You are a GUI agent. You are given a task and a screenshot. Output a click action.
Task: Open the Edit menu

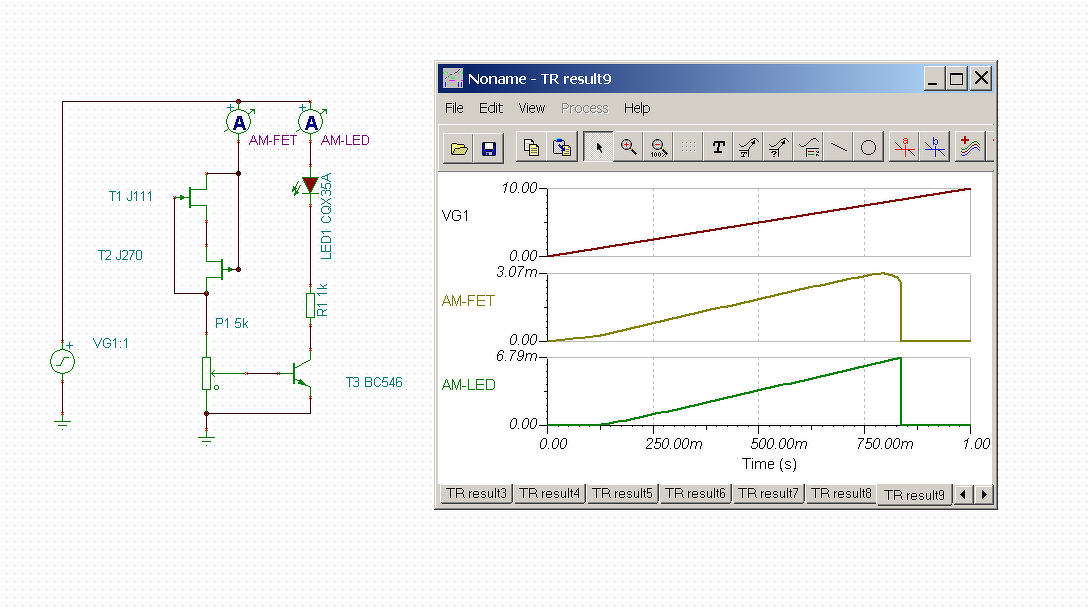point(490,108)
